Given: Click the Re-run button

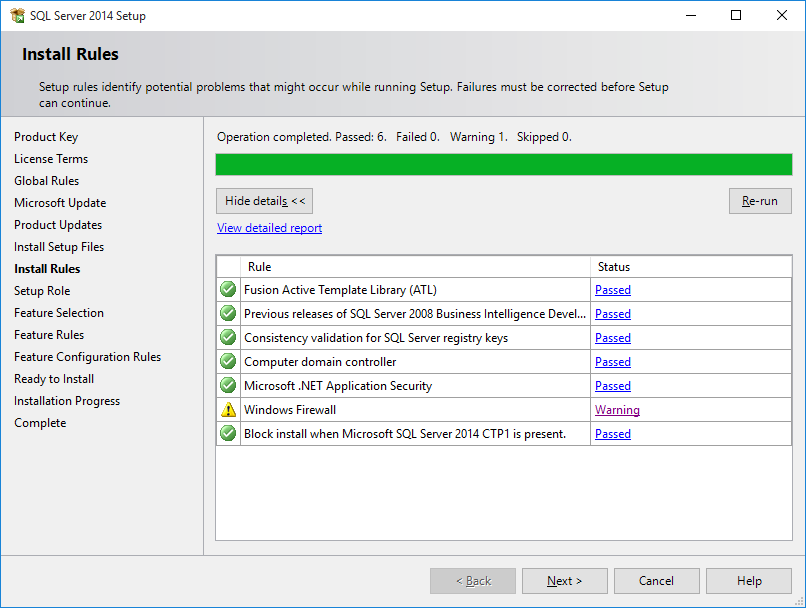Looking at the screenshot, I should click(760, 200).
